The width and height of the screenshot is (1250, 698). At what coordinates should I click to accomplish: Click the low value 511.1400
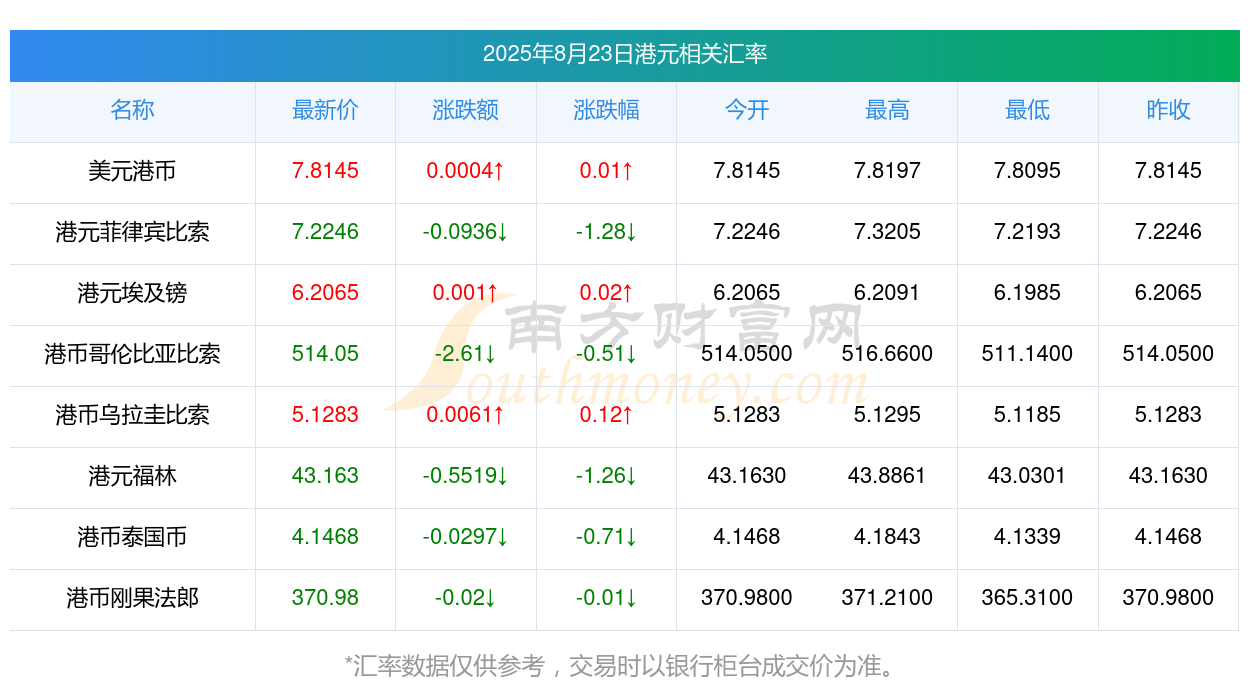1028,354
